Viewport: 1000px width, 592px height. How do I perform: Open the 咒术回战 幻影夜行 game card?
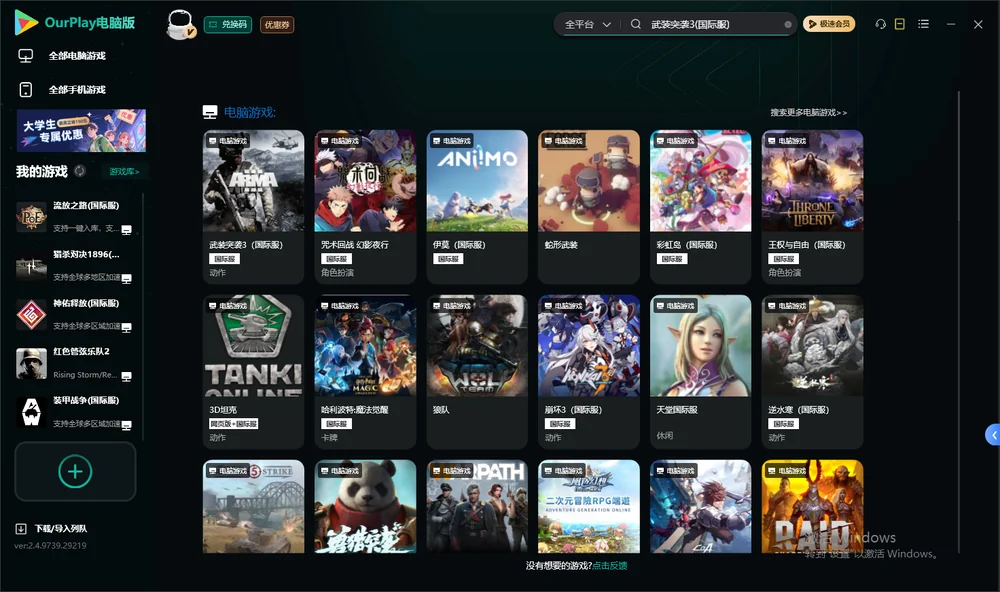tap(365, 207)
